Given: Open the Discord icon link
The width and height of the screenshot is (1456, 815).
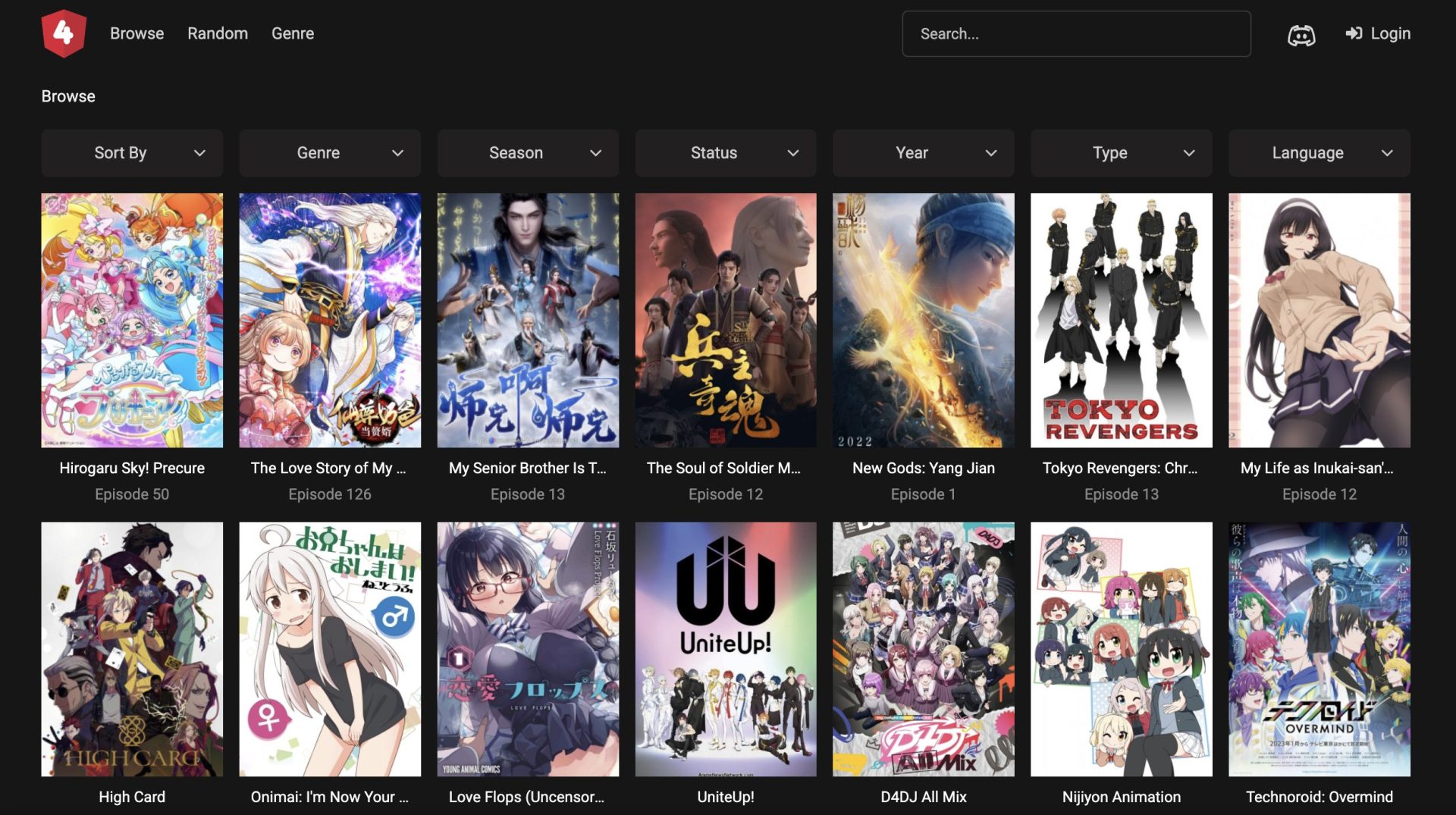Looking at the screenshot, I should (x=1301, y=34).
